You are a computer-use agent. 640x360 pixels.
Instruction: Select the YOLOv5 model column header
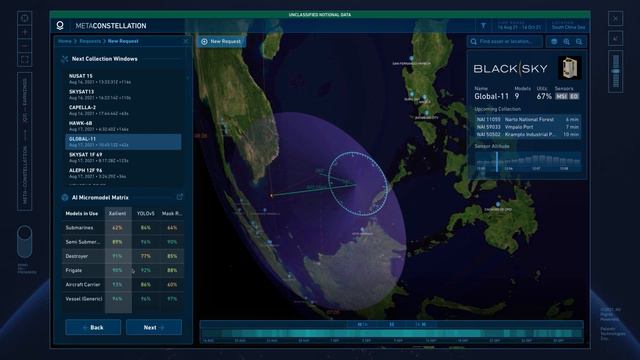[x=145, y=213]
